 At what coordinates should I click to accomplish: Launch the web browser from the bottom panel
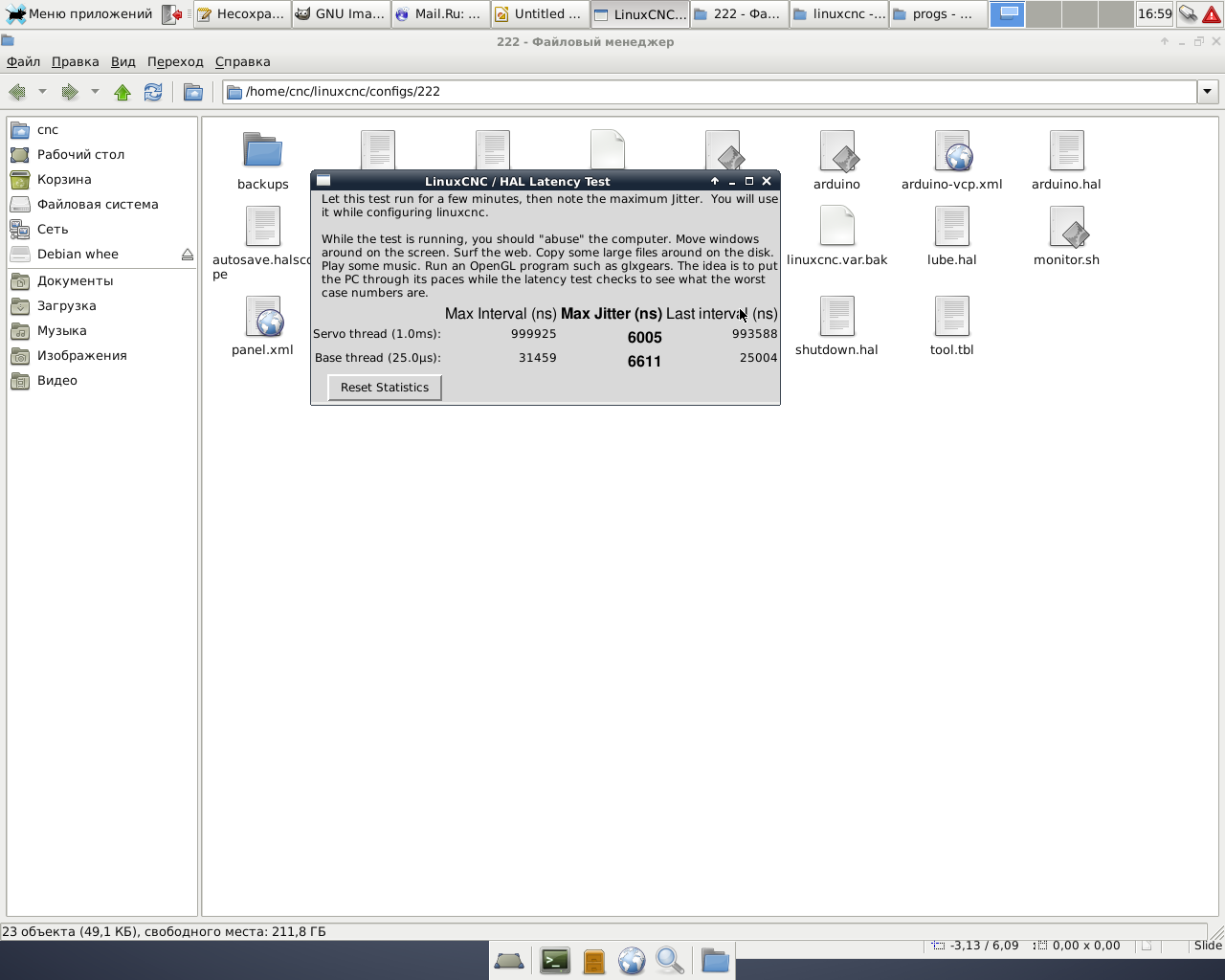click(632, 961)
